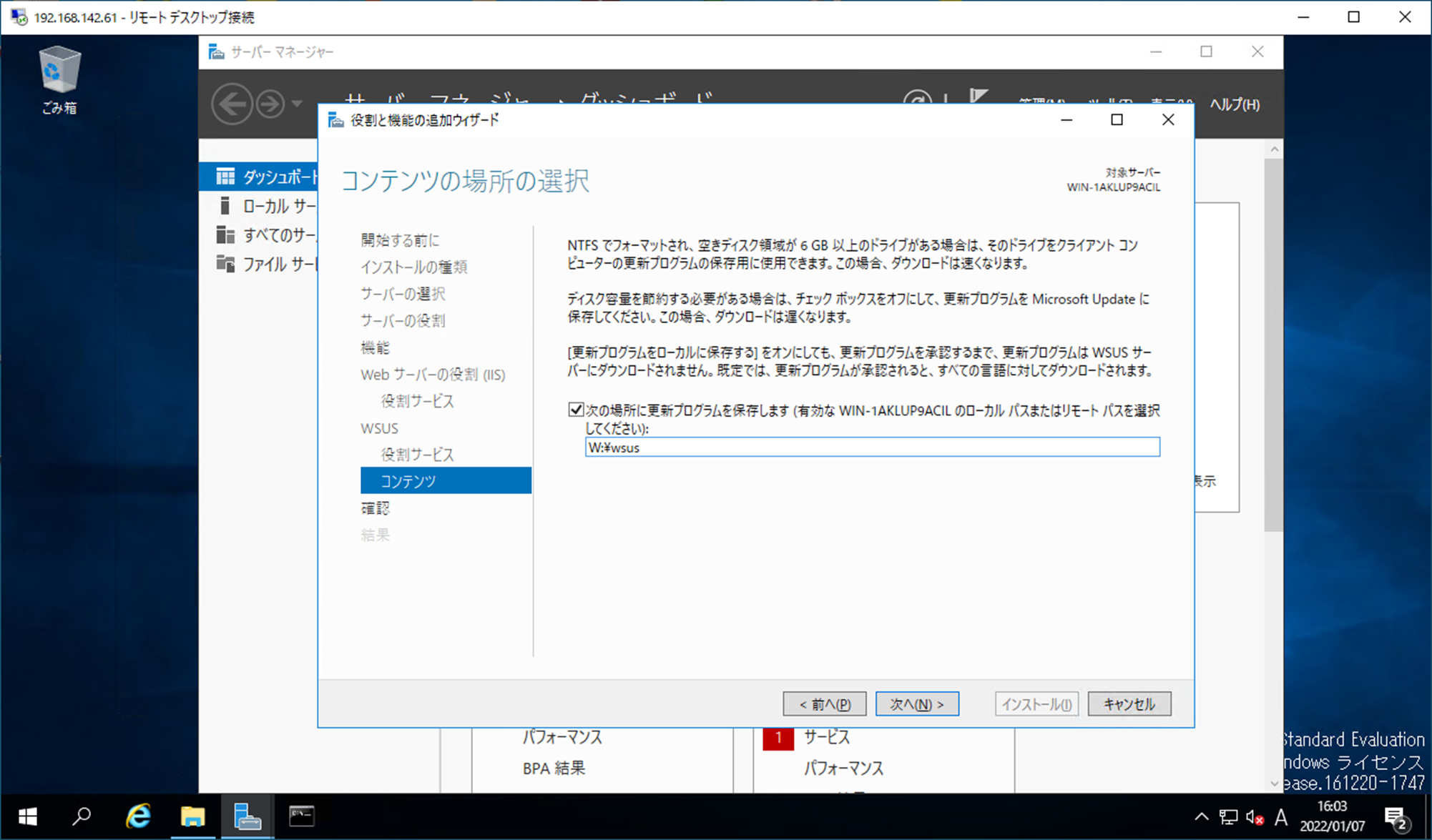Show hidden tray icons chevron
This screenshot has width=1432, height=840.
pyautogui.click(x=1202, y=816)
